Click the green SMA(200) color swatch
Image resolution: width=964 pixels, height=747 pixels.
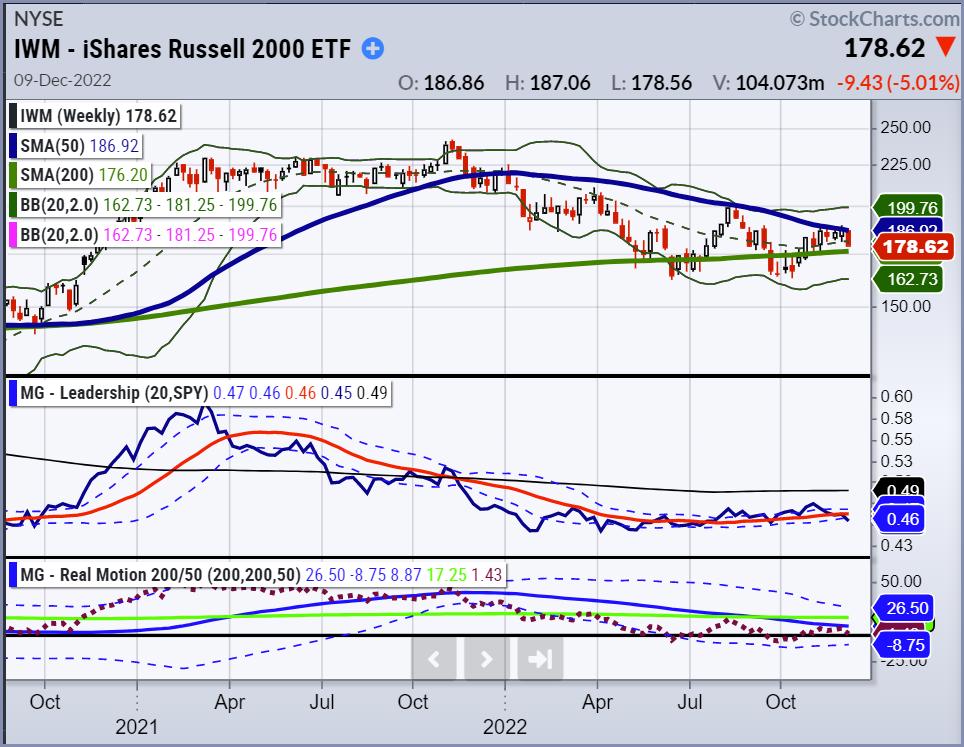pos(13,175)
